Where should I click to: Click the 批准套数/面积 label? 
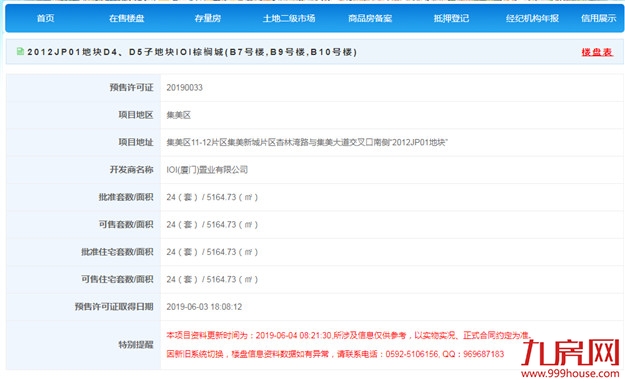(126, 197)
